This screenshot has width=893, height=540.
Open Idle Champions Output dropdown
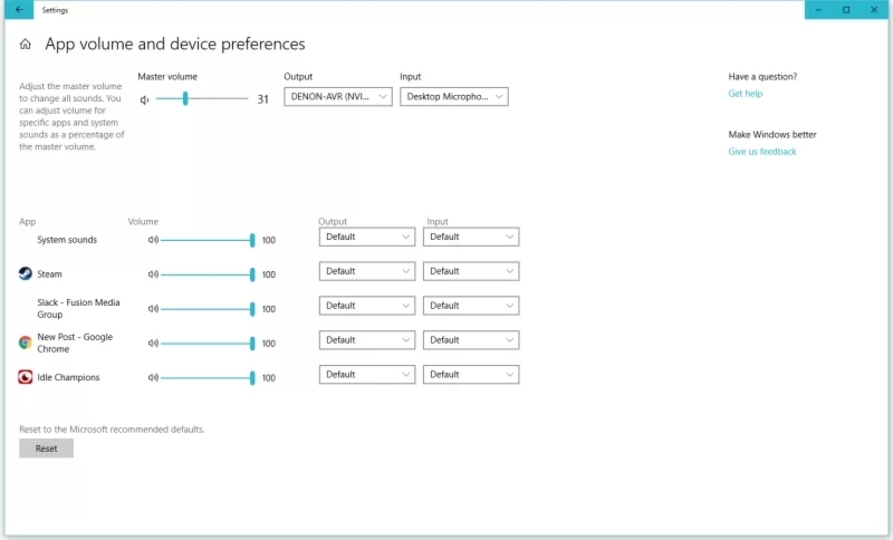(x=367, y=374)
